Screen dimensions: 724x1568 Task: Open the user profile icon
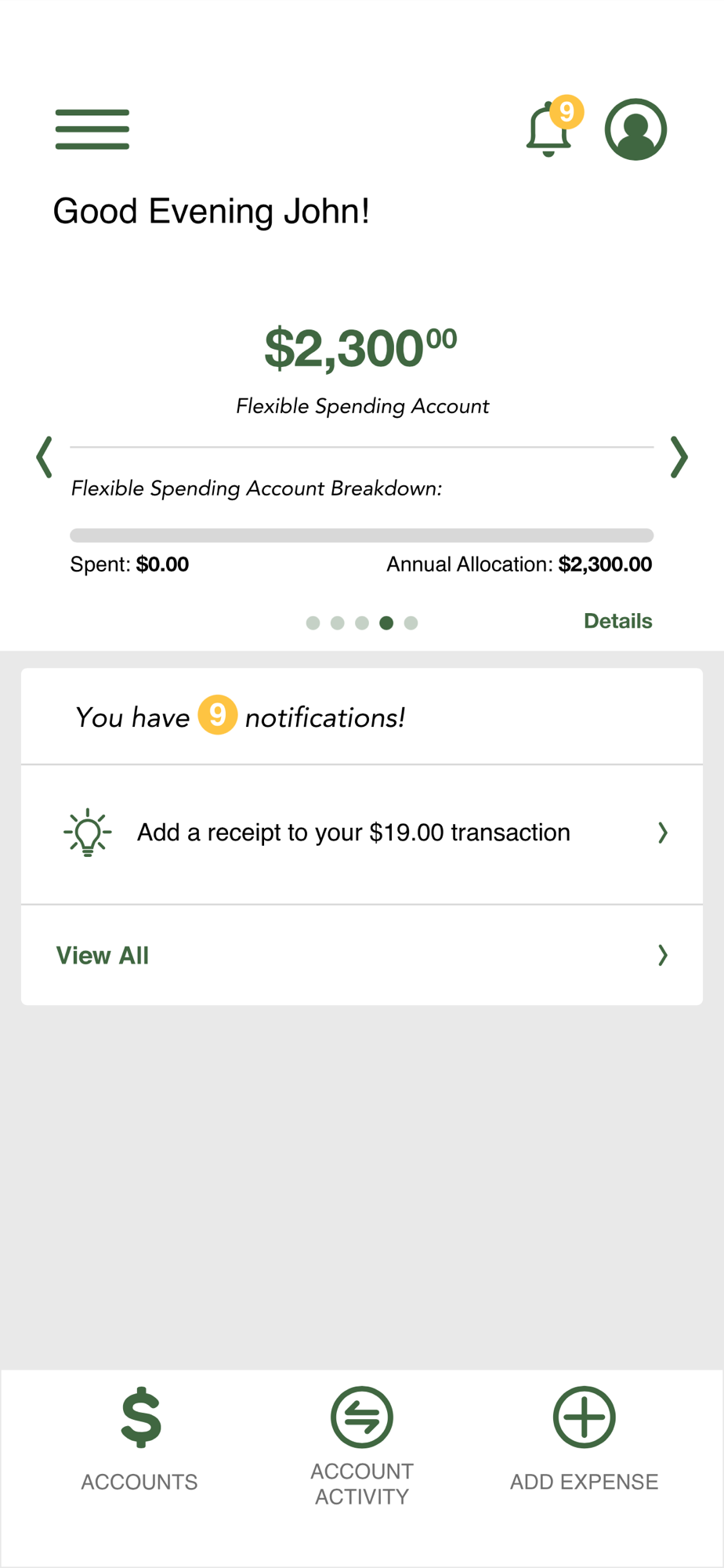pyautogui.click(x=635, y=129)
